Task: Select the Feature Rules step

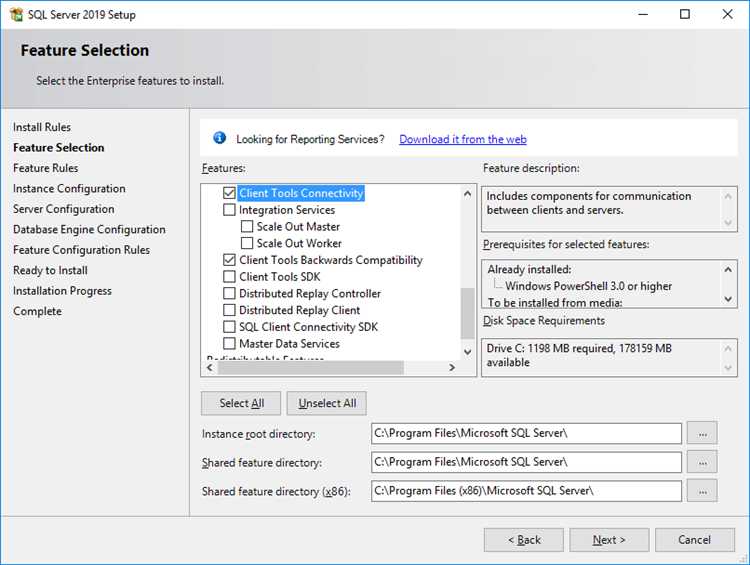Action: click(x=45, y=168)
